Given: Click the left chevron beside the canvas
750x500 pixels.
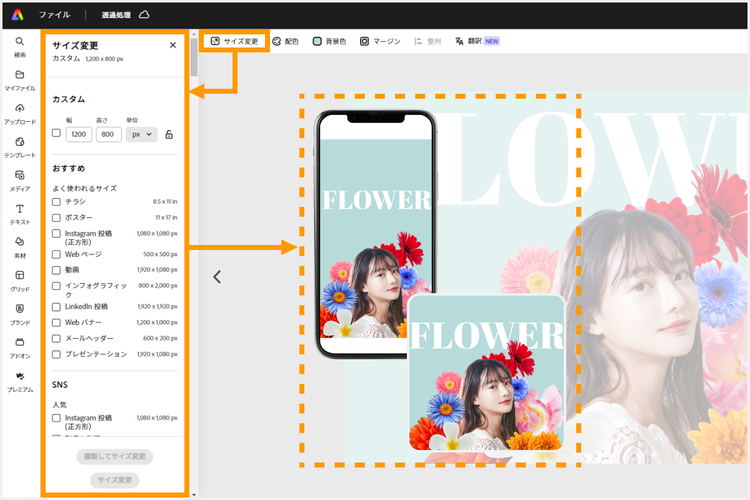Looking at the screenshot, I should point(217,277).
